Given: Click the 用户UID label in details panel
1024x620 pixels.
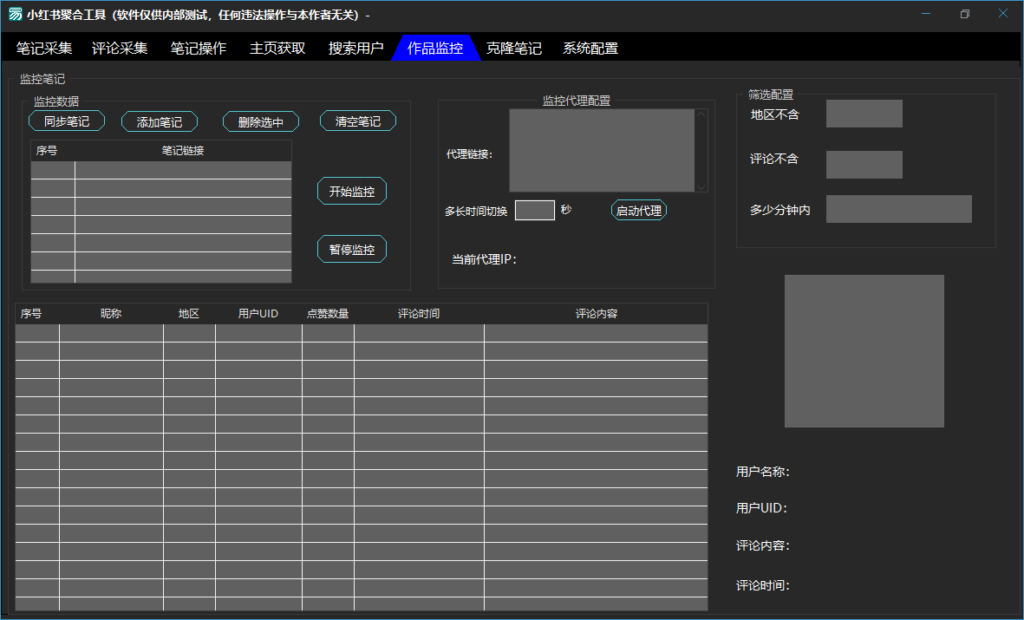Looking at the screenshot, I should (761, 508).
